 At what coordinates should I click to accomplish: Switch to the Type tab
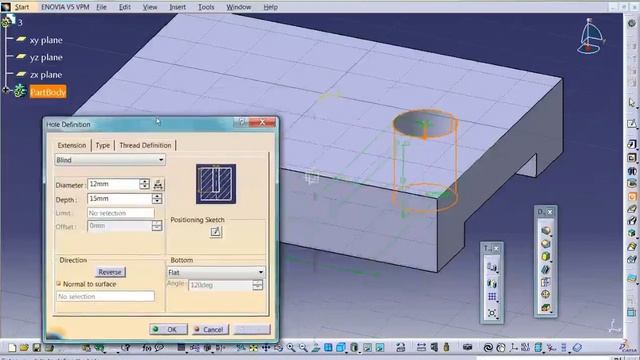(x=103, y=145)
